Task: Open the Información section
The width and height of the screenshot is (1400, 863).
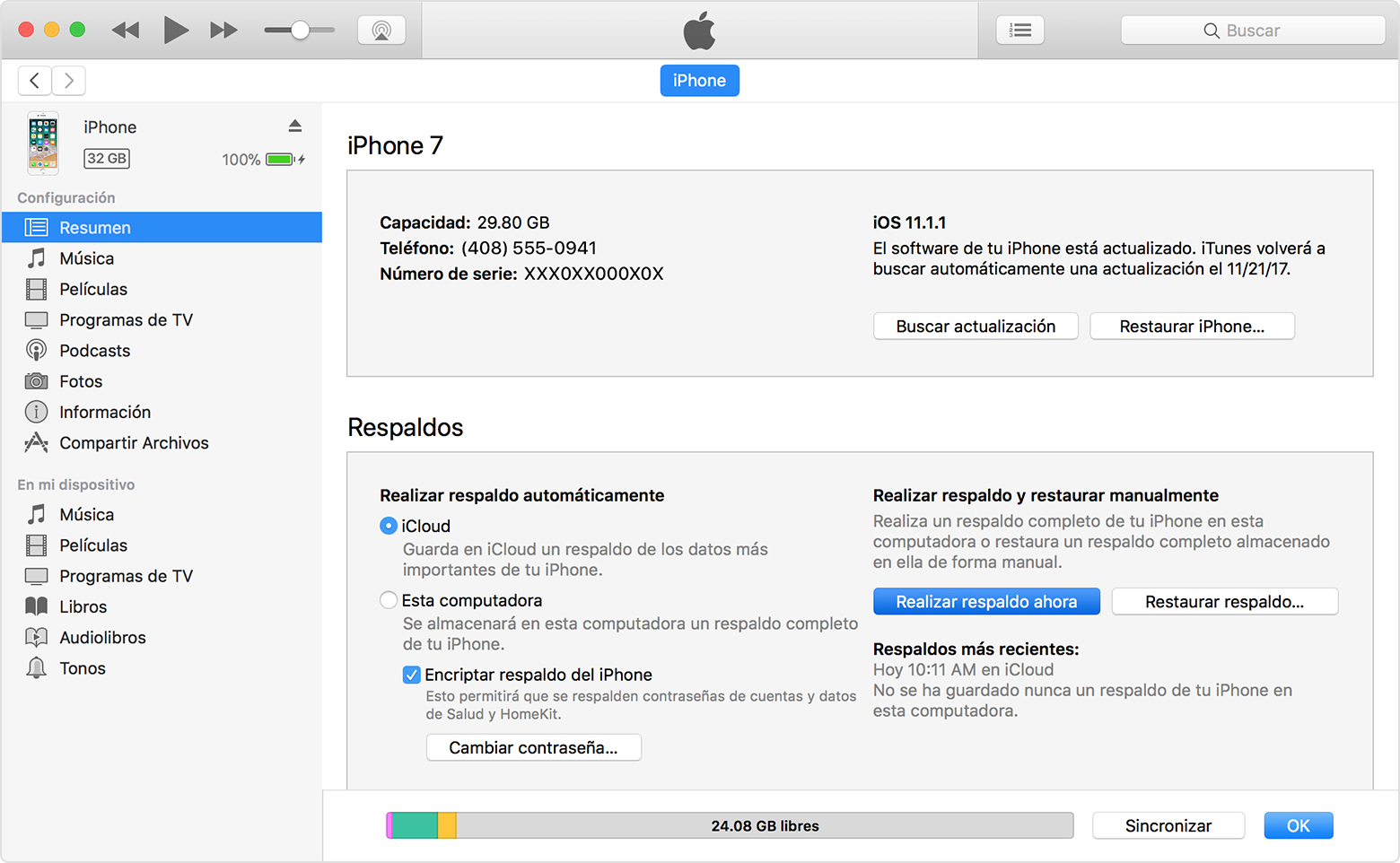Action: (x=104, y=412)
